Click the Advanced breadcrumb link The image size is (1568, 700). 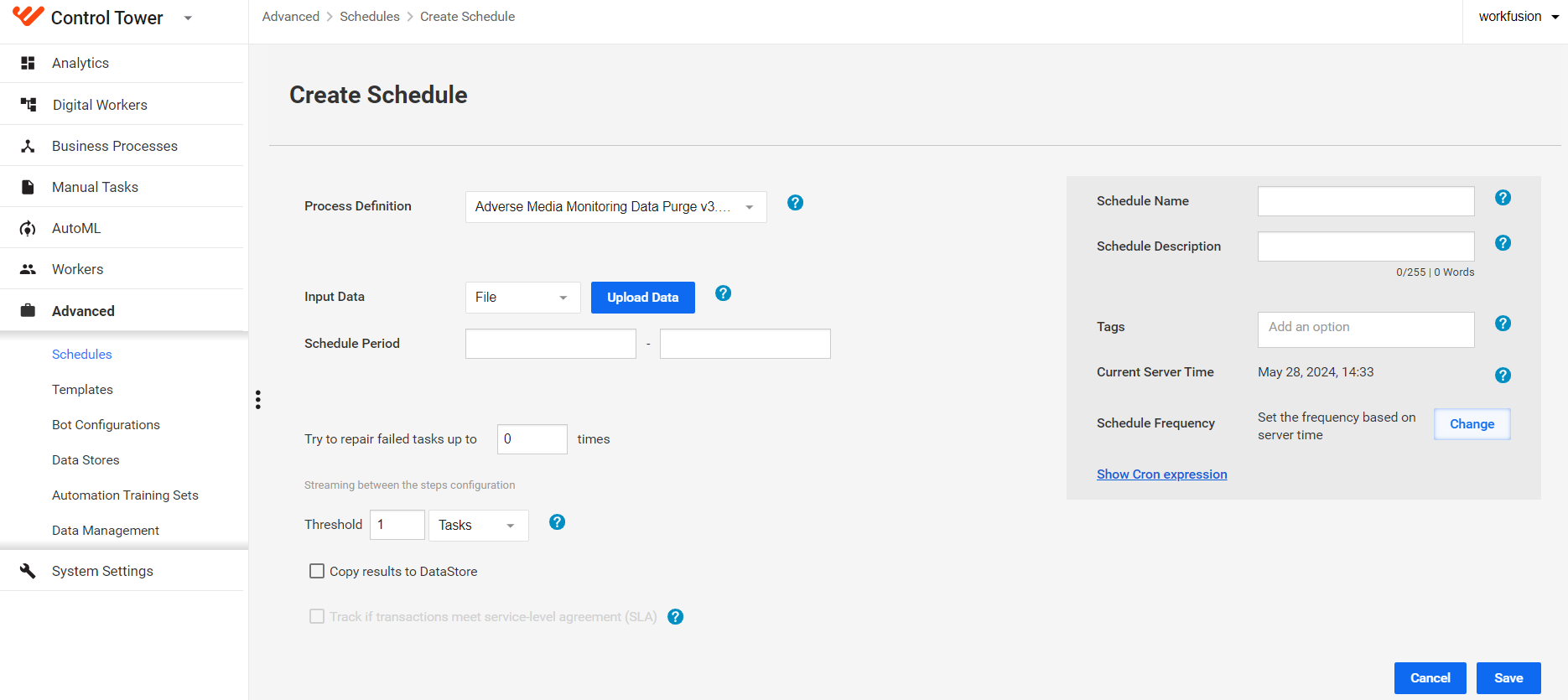[x=291, y=17]
